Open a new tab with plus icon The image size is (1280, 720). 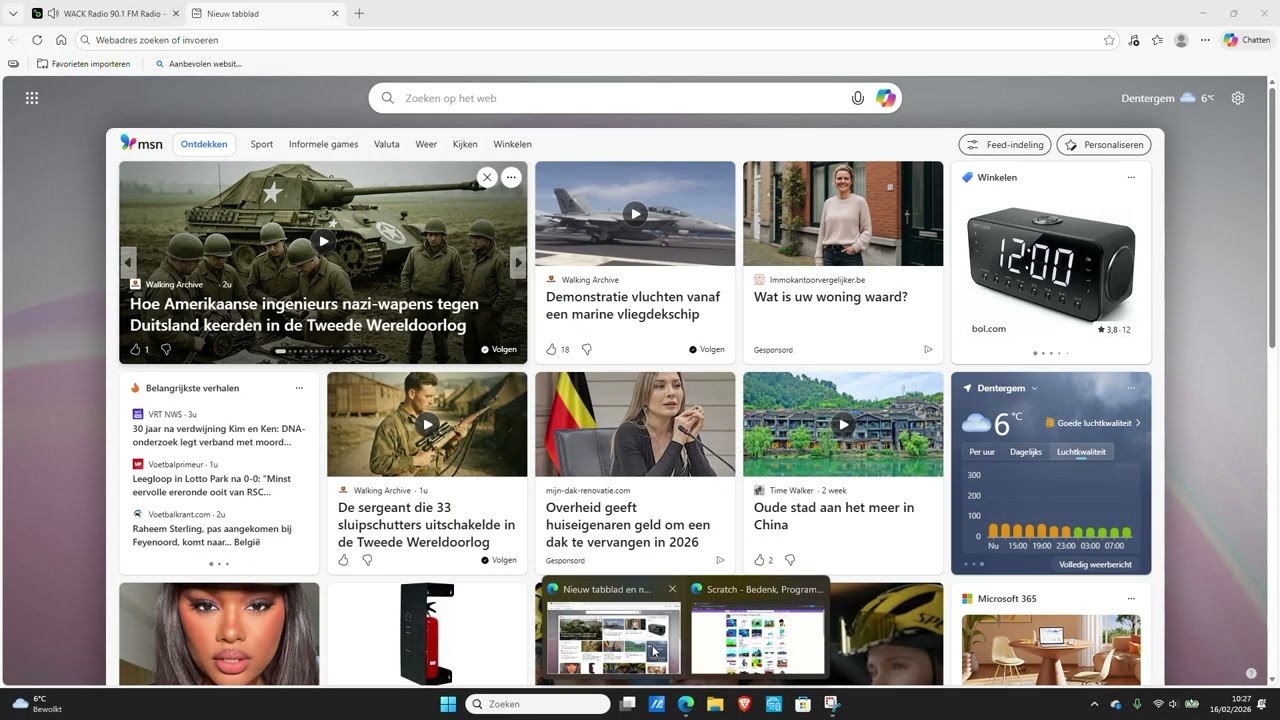click(x=359, y=14)
